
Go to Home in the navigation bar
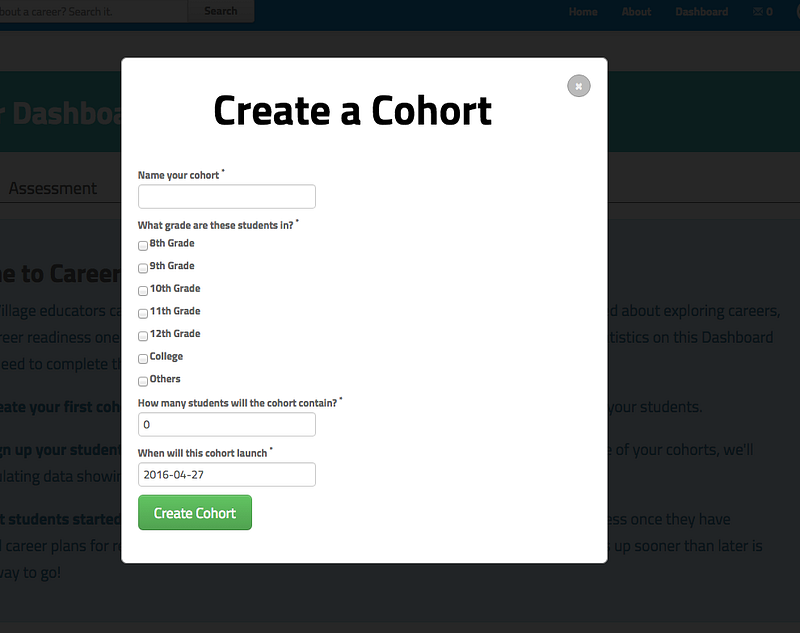(x=583, y=12)
